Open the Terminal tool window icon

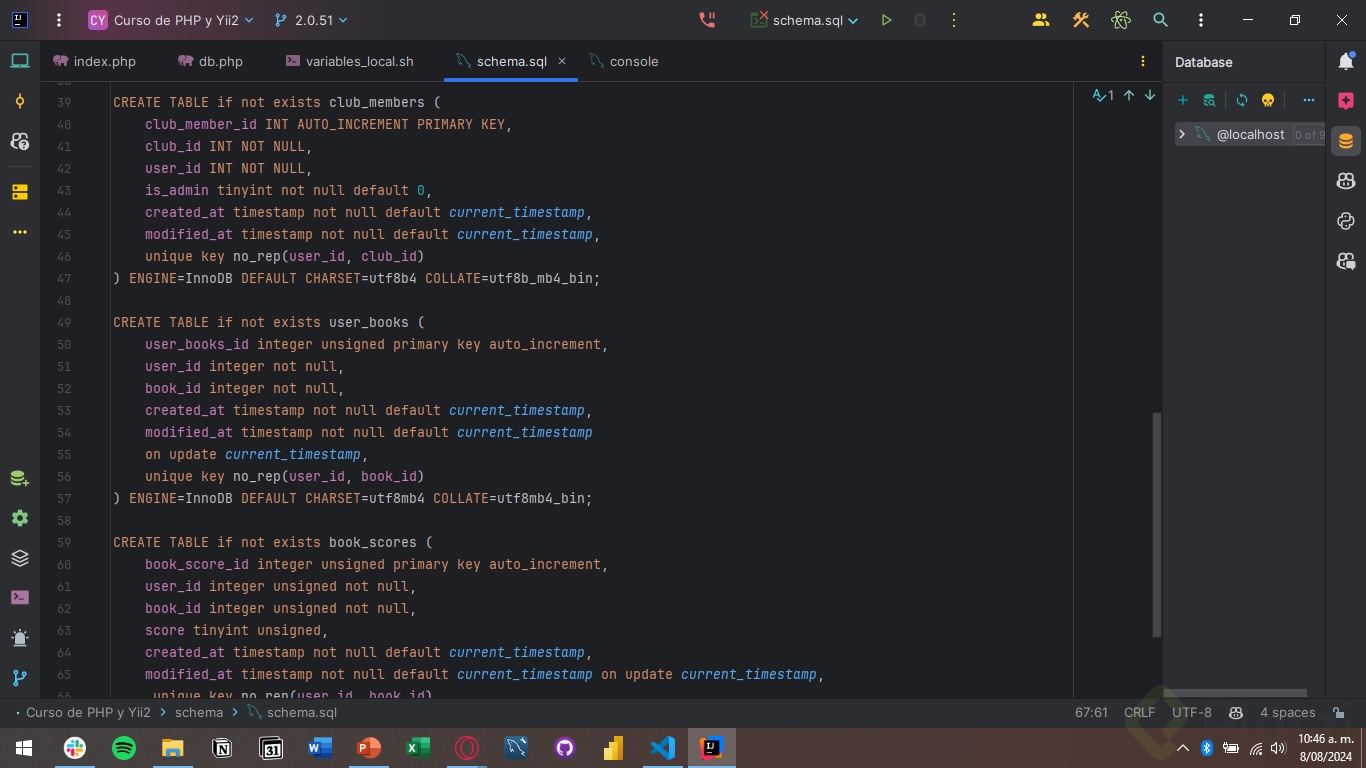point(20,598)
